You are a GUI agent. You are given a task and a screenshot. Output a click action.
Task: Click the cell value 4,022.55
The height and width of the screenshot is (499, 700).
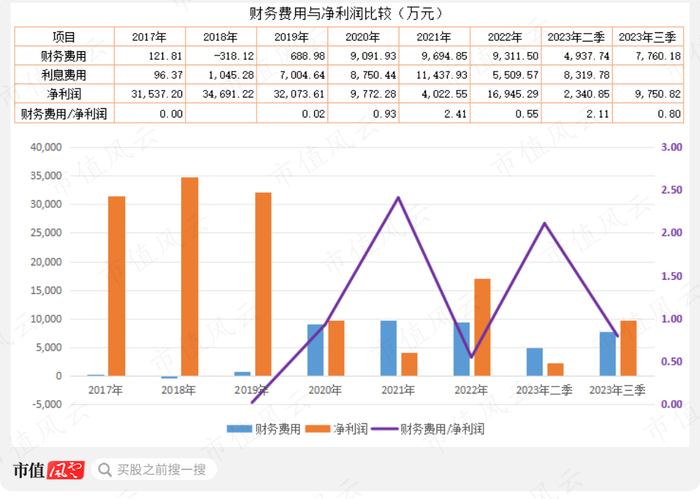tap(445, 94)
